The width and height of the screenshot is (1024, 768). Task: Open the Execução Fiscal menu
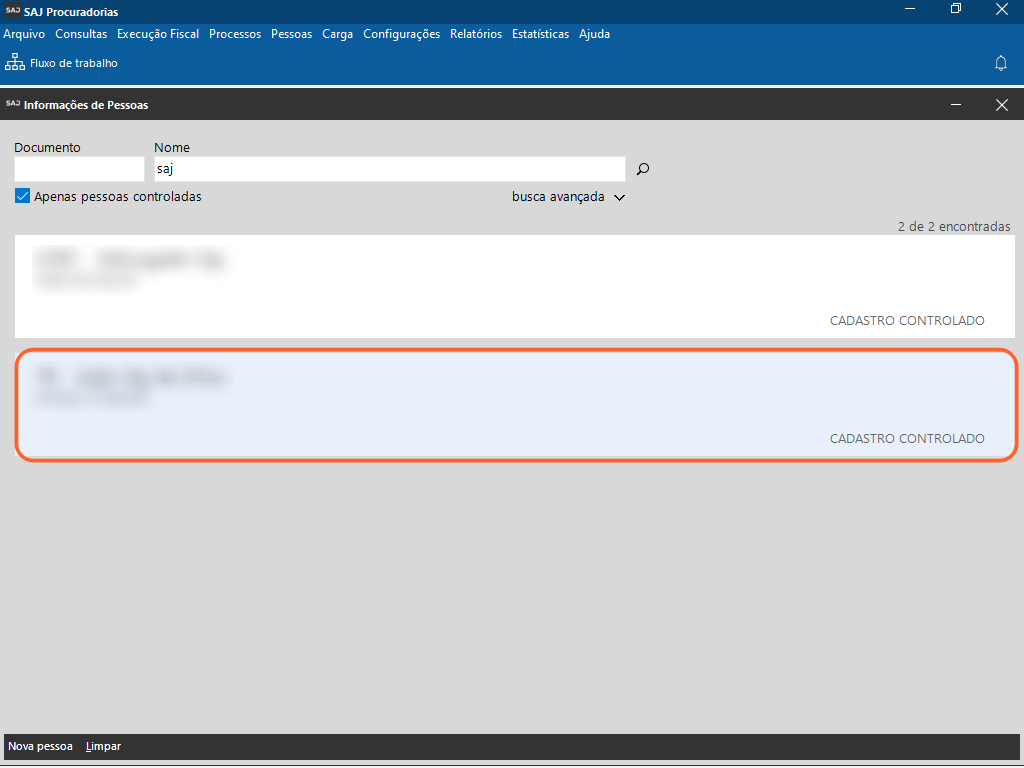(x=158, y=34)
